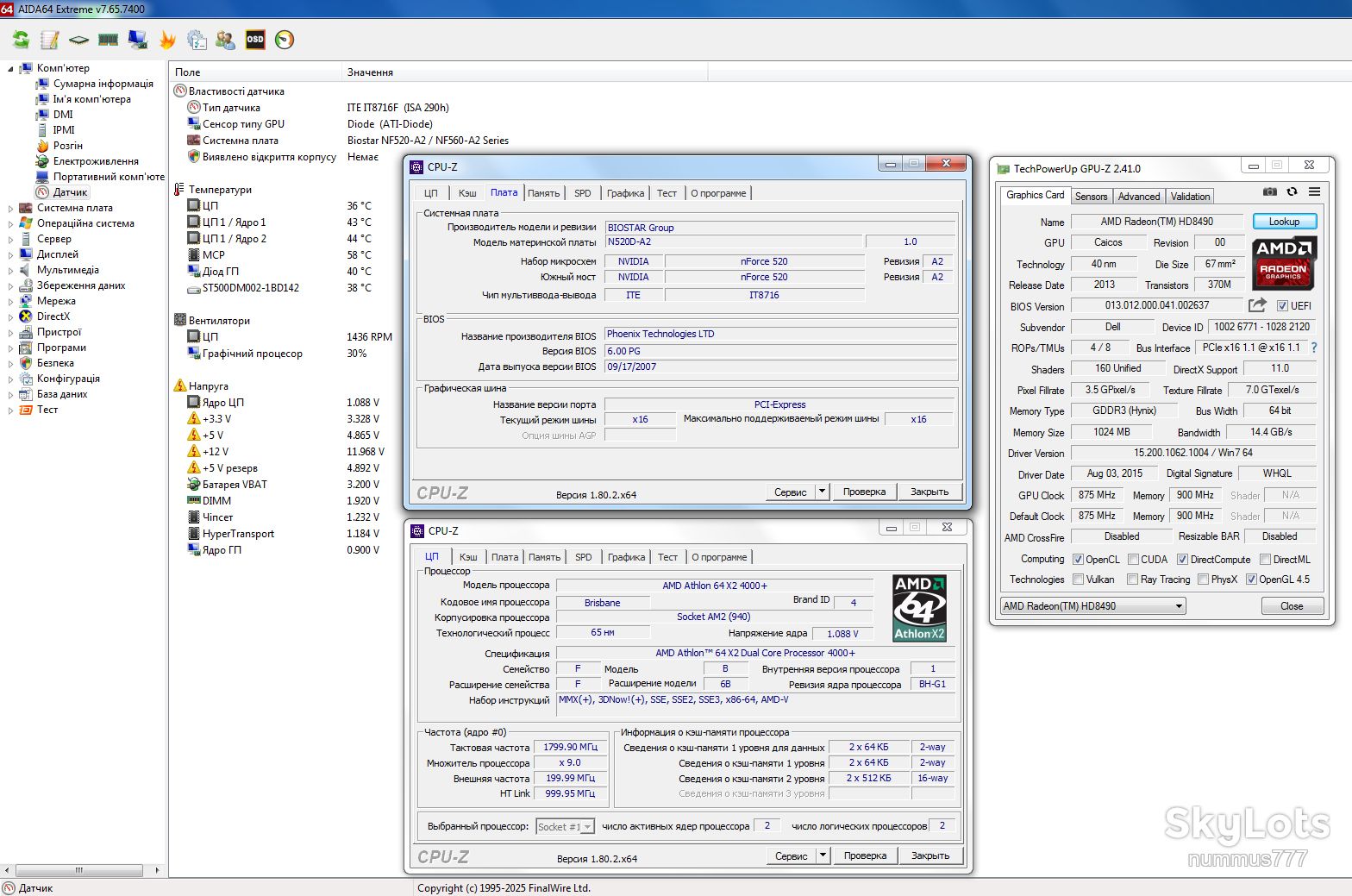
Task: Select the SPD tab in the upper CPU-Z window
Action: click(583, 193)
